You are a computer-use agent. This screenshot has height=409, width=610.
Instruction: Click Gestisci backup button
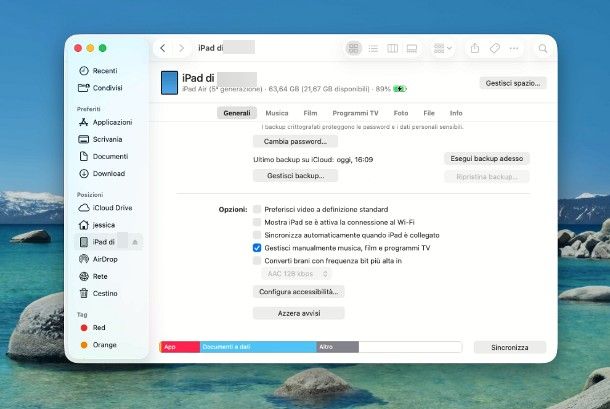pos(295,176)
